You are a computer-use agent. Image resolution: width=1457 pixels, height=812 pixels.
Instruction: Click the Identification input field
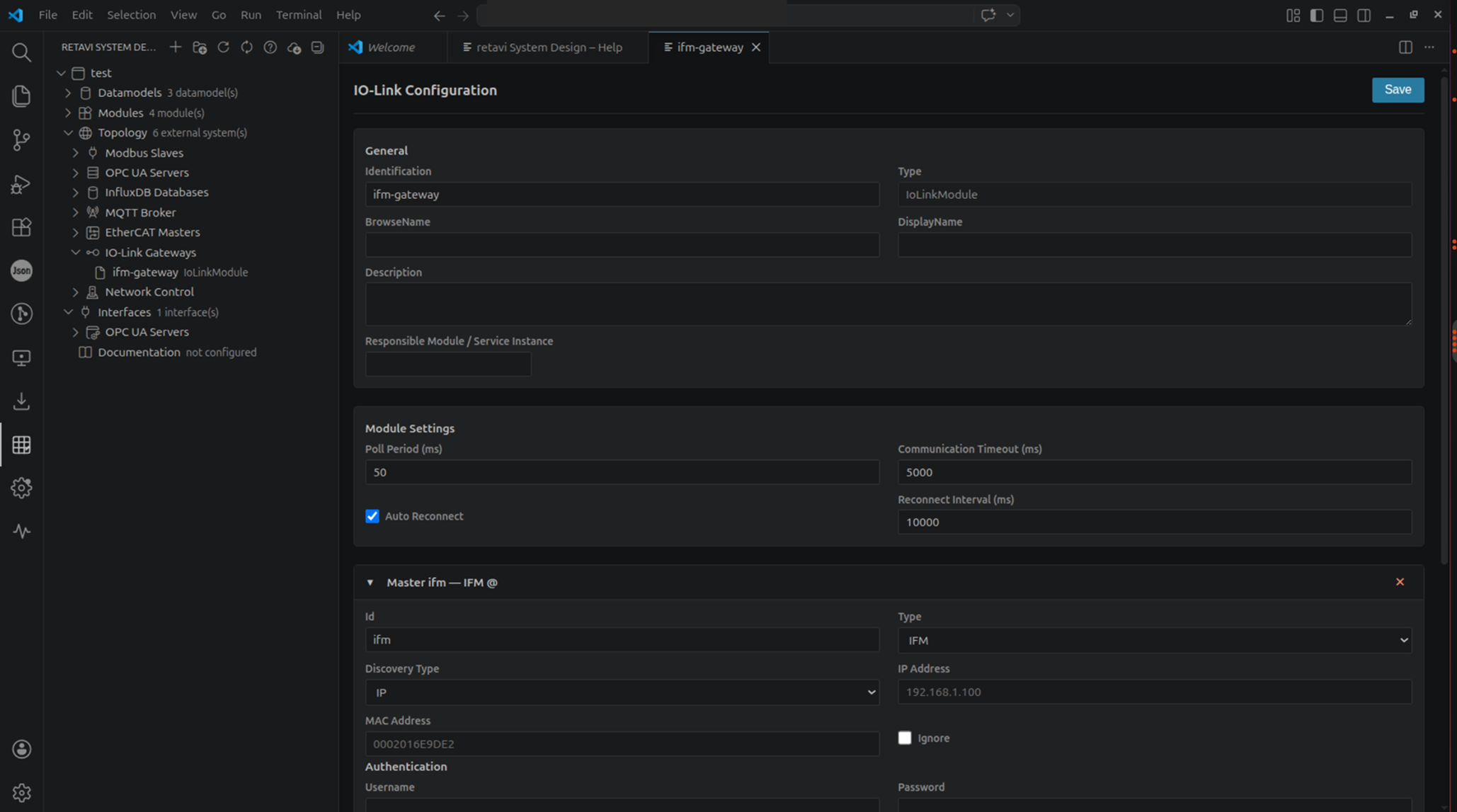(622, 195)
